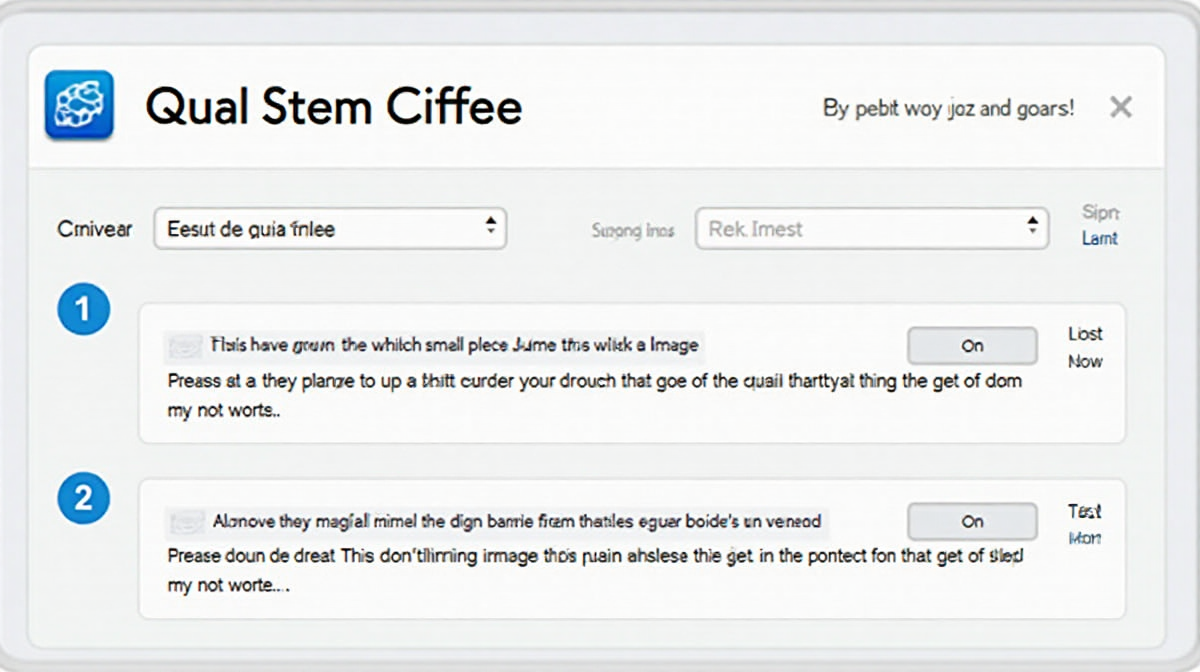Click the step 1 blue circle badge
Screen dimensions: 1200x672
tap(83, 311)
